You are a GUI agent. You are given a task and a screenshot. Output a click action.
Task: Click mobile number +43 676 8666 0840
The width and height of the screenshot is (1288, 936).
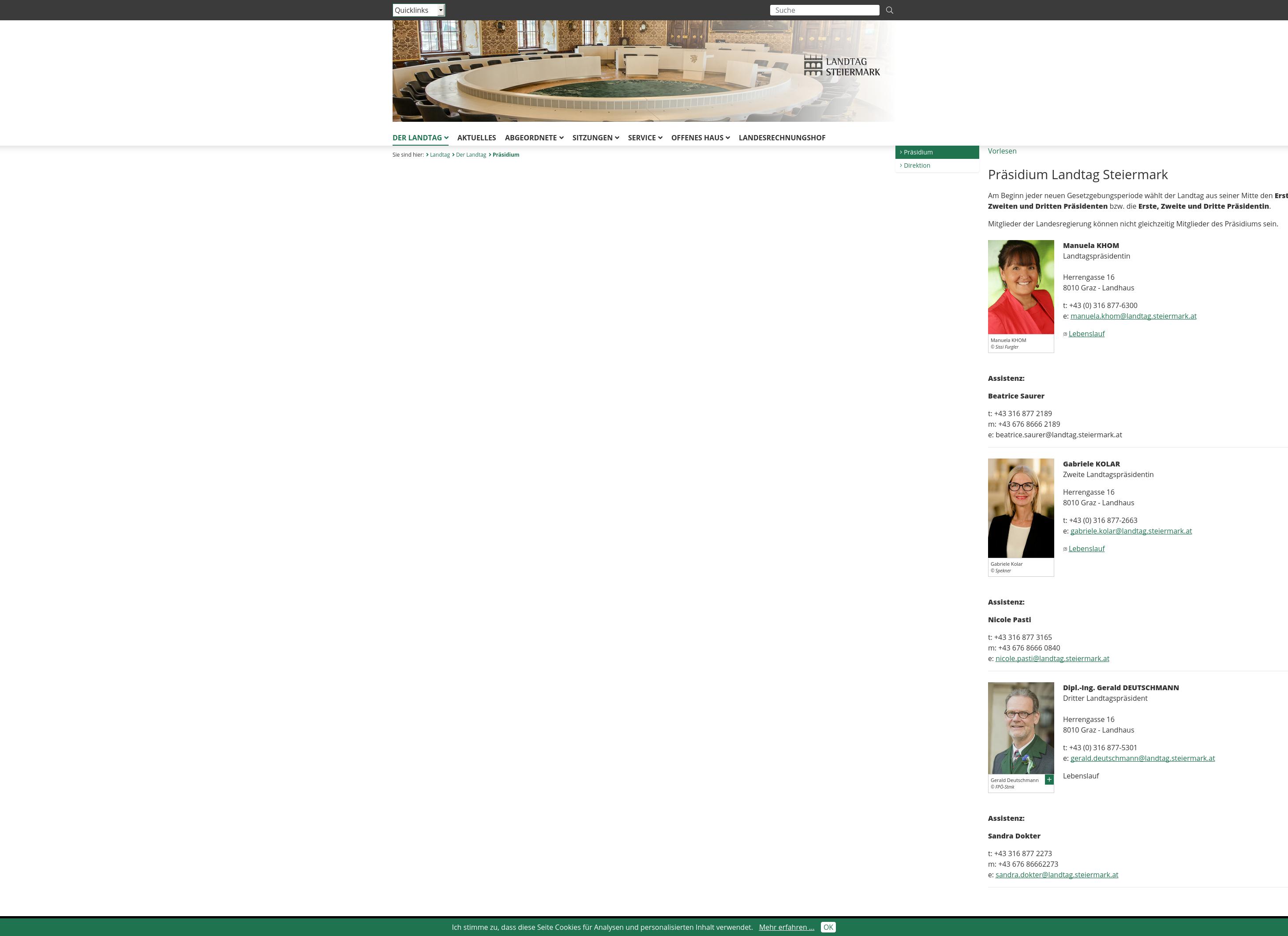pyautogui.click(x=1029, y=648)
